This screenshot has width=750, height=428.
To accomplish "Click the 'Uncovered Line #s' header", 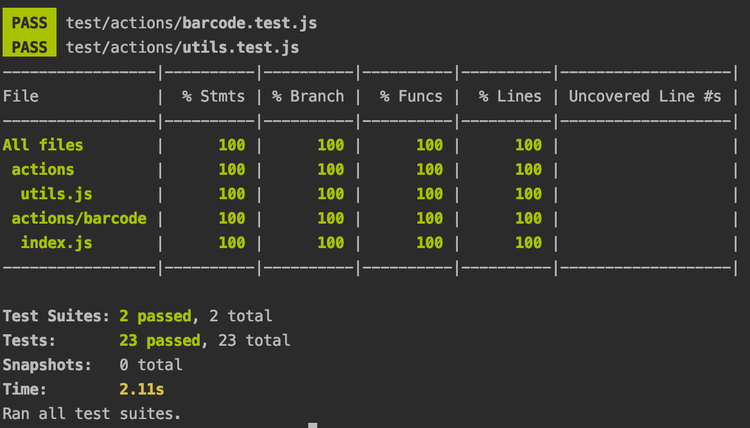I will click(645, 96).
